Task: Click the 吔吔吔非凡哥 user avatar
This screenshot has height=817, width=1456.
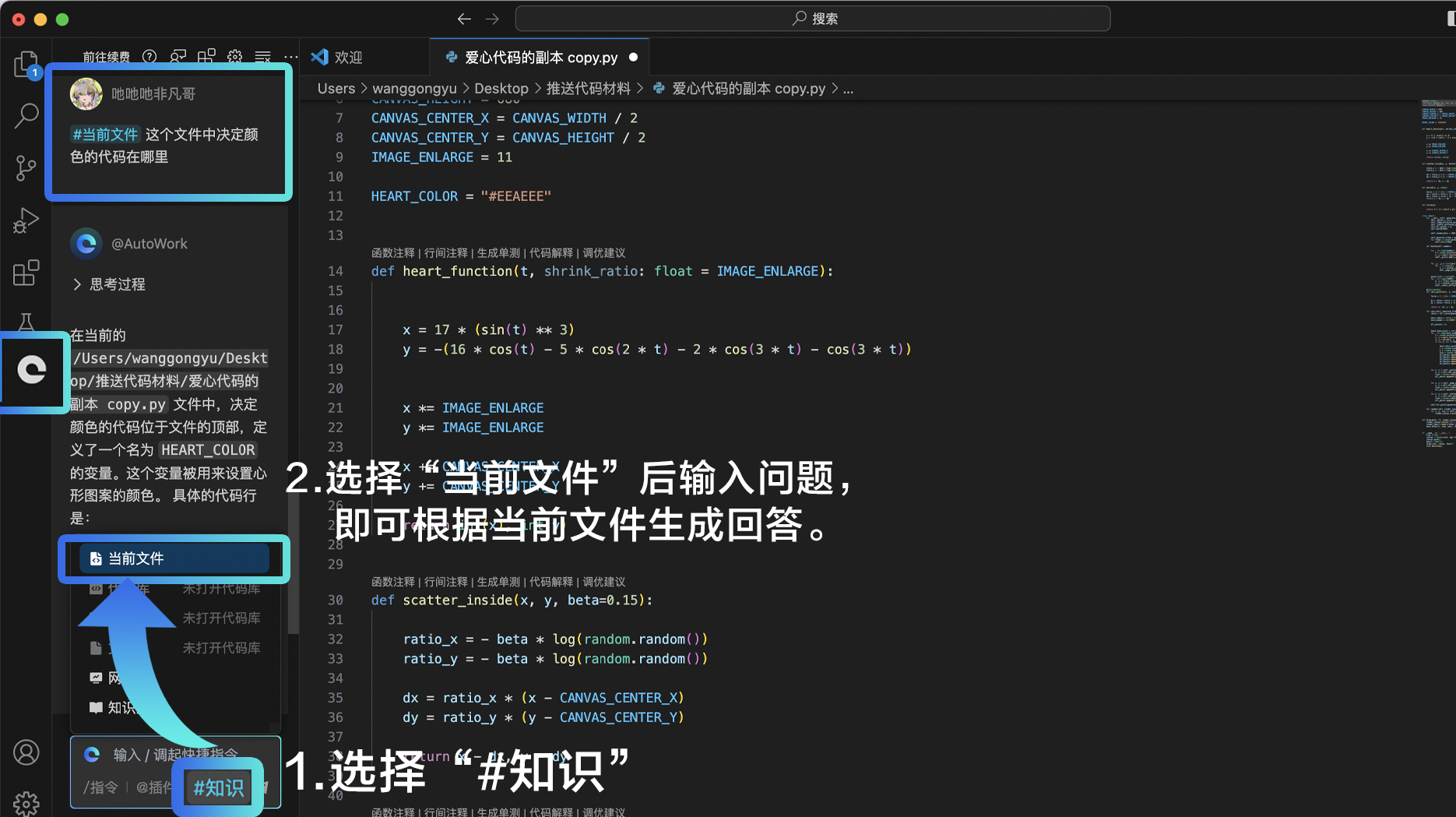Action: pyautogui.click(x=86, y=94)
